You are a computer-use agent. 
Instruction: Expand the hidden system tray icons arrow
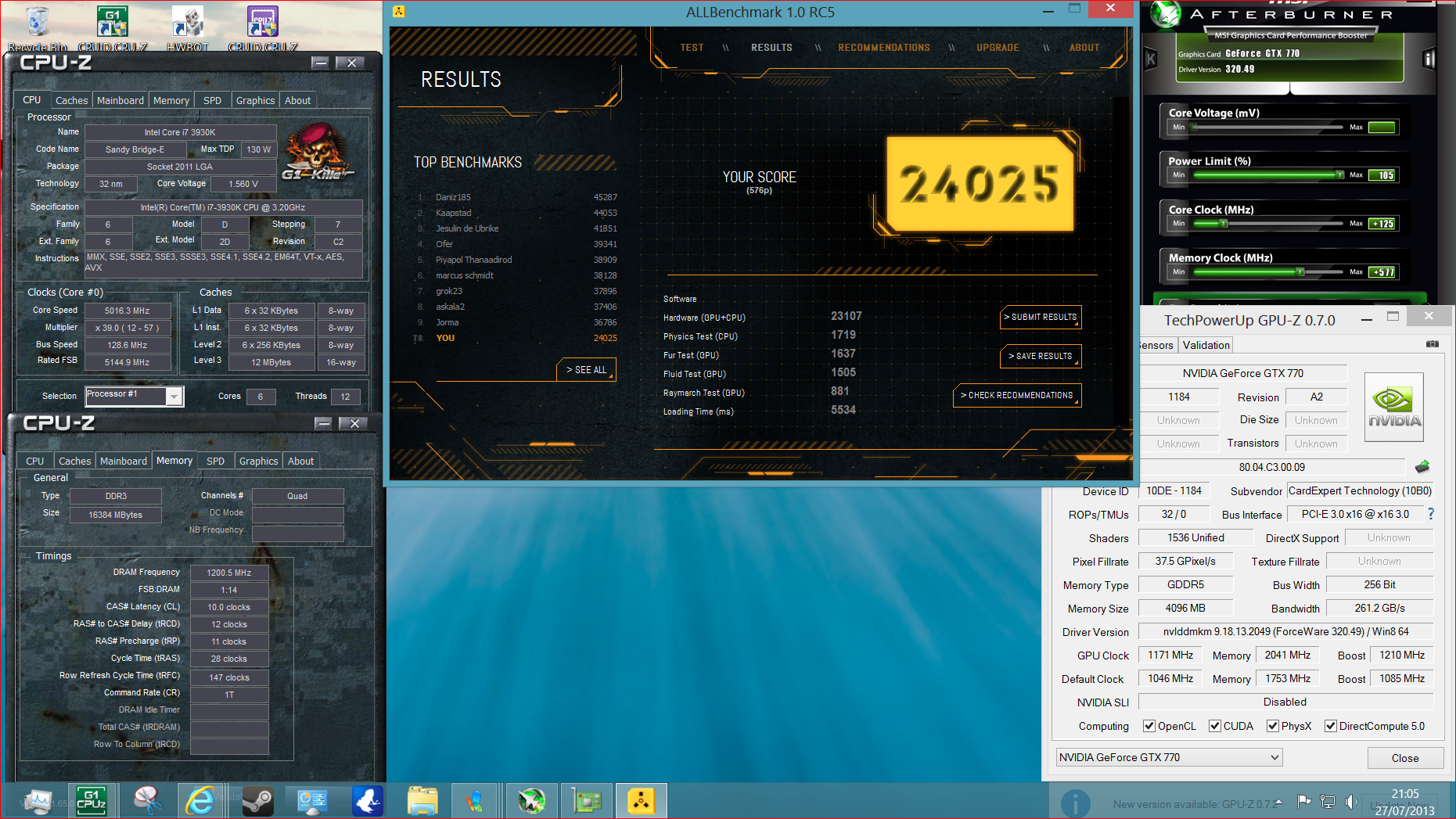tap(1278, 802)
